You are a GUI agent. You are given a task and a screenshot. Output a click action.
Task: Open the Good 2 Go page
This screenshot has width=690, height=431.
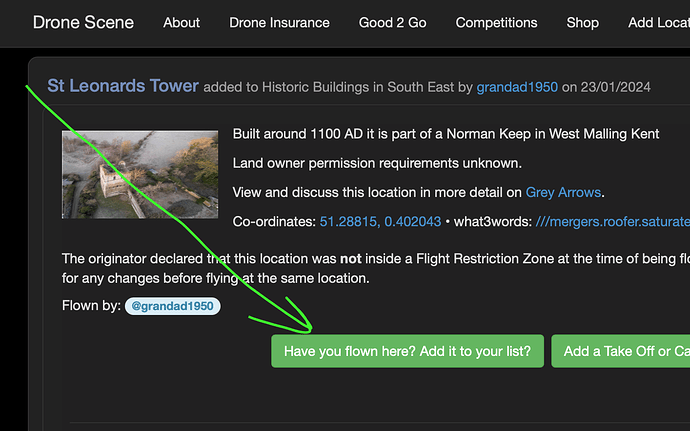[392, 22]
